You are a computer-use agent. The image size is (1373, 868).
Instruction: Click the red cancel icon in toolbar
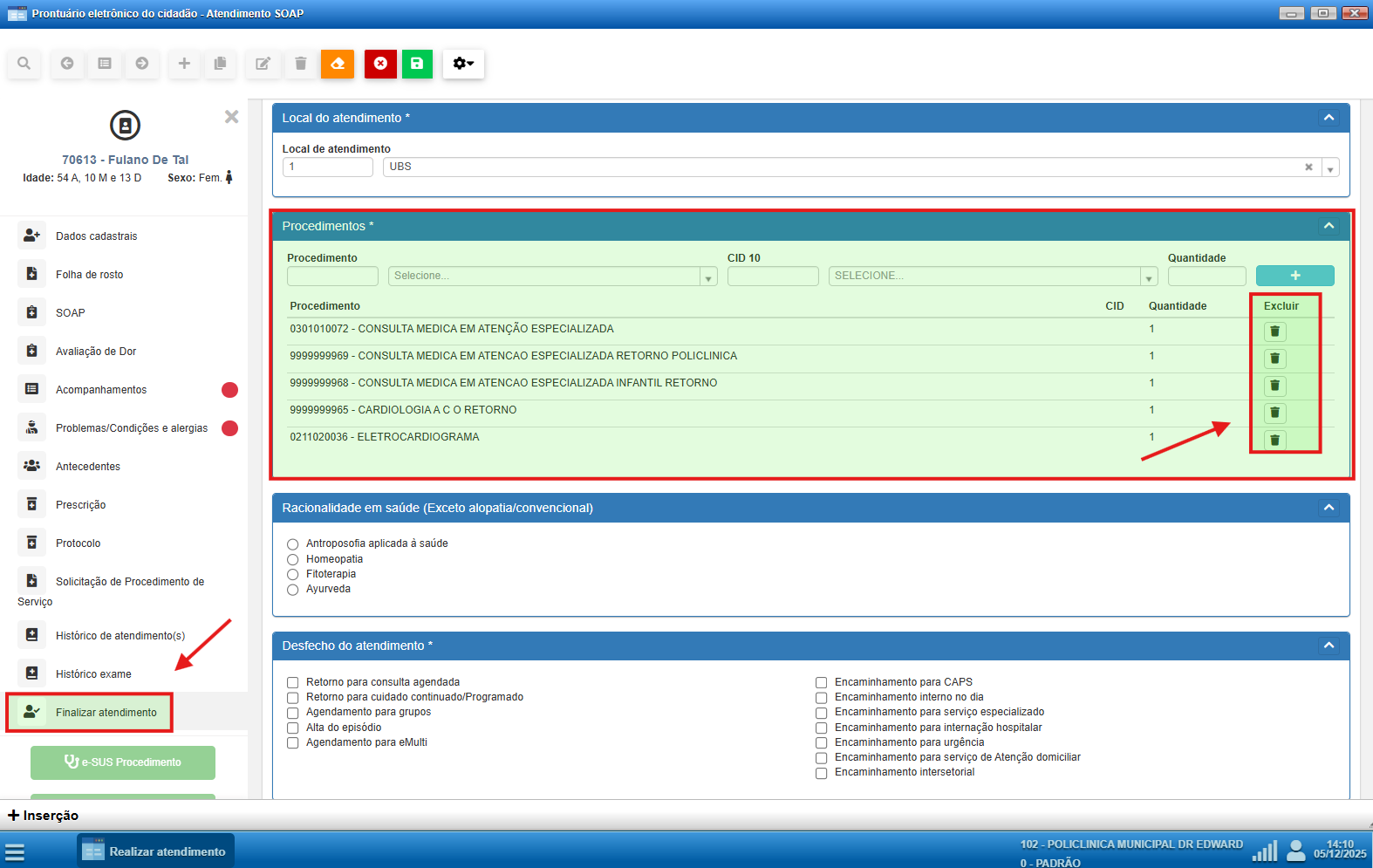tap(380, 64)
